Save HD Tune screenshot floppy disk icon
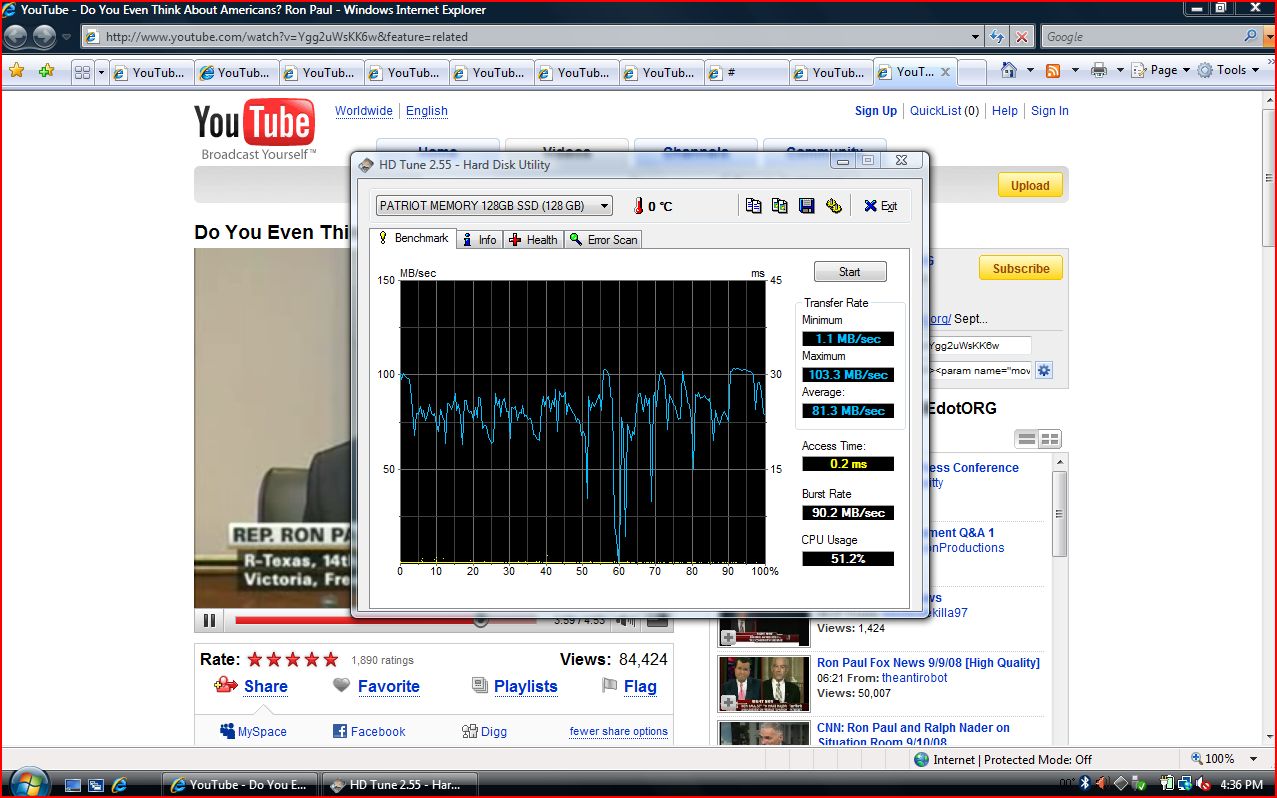The height and width of the screenshot is (798, 1277). pos(807,205)
